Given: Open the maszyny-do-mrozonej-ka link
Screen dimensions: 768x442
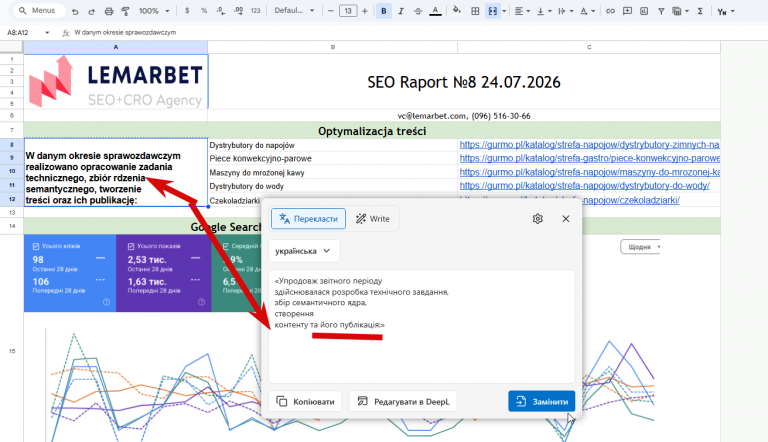Looking at the screenshot, I should point(589,172).
